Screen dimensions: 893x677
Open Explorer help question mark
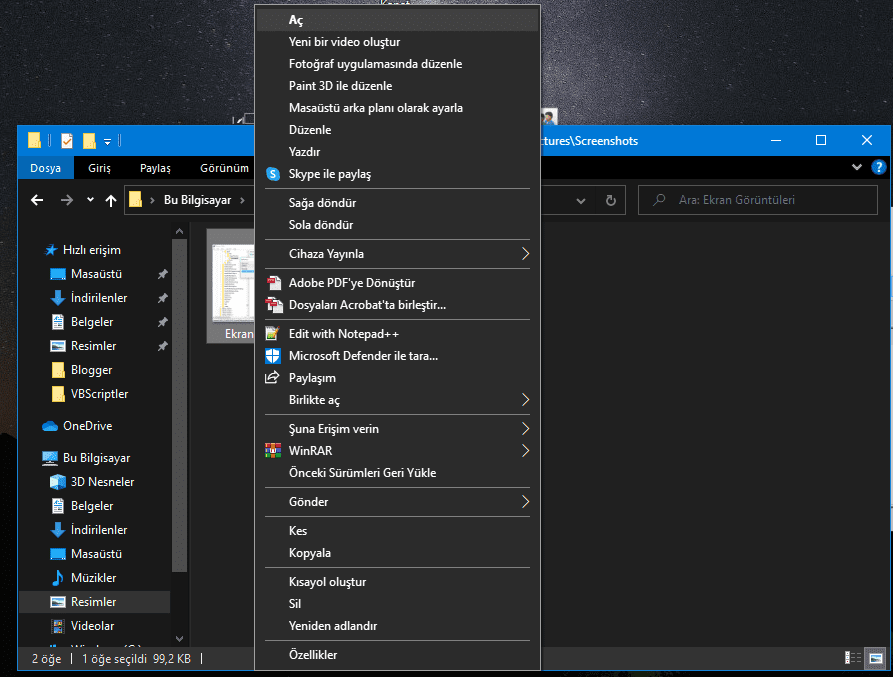point(879,167)
